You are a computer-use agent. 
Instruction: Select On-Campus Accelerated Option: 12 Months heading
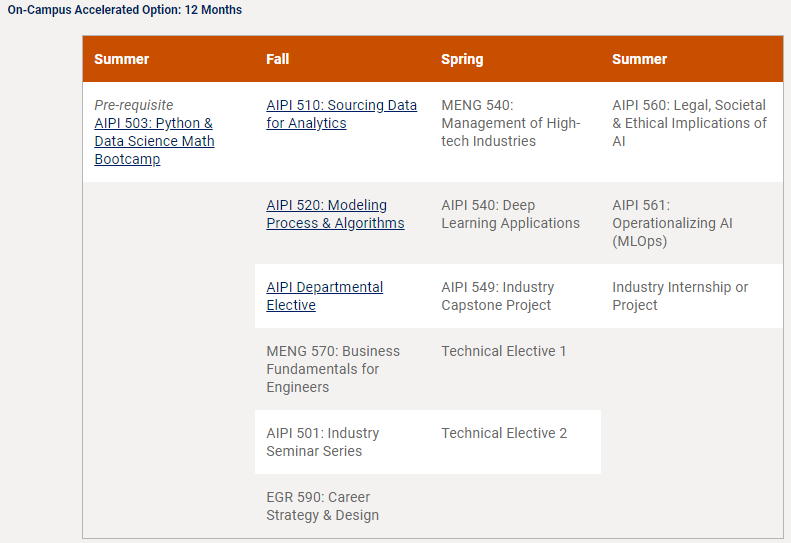click(125, 10)
